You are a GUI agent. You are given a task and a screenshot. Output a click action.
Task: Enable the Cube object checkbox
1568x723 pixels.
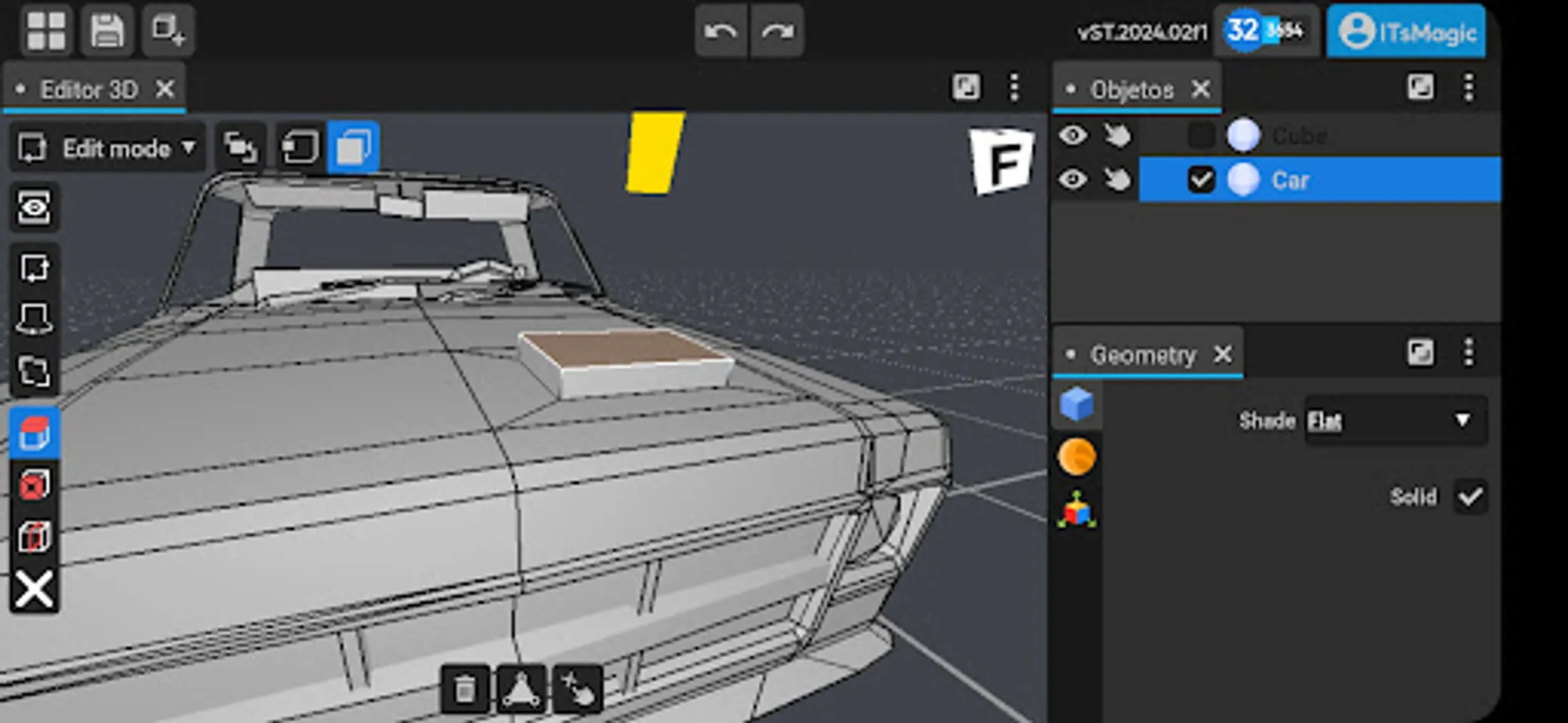(x=1202, y=135)
